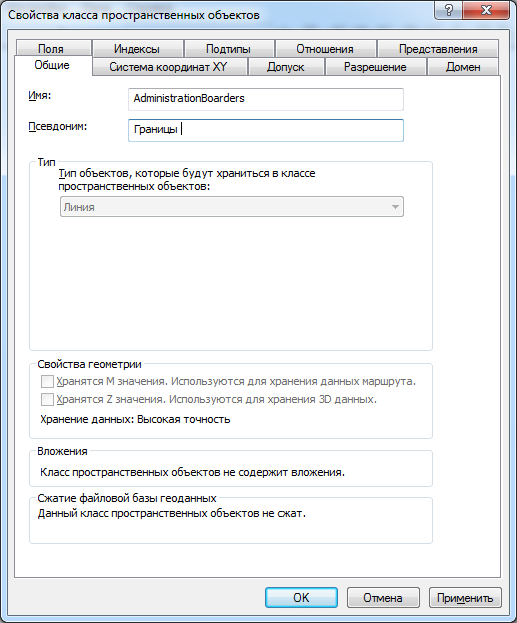
Task: Open Система координат XY tab
Action: pyautogui.click(x=168, y=67)
